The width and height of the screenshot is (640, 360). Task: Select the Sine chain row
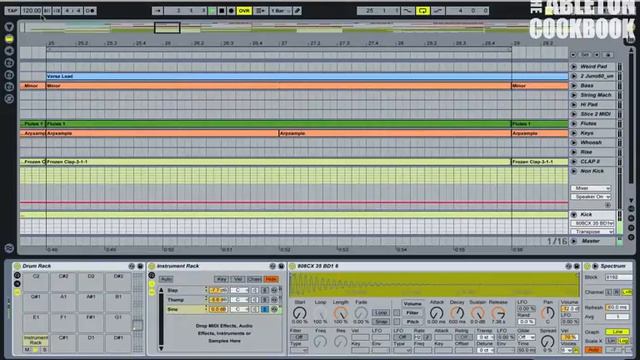[x=223, y=309]
